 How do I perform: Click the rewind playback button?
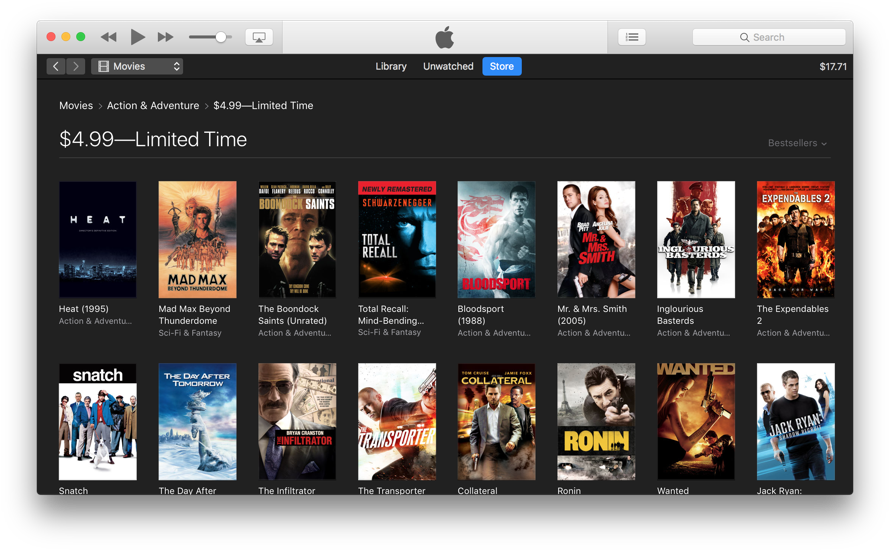(x=108, y=37)
